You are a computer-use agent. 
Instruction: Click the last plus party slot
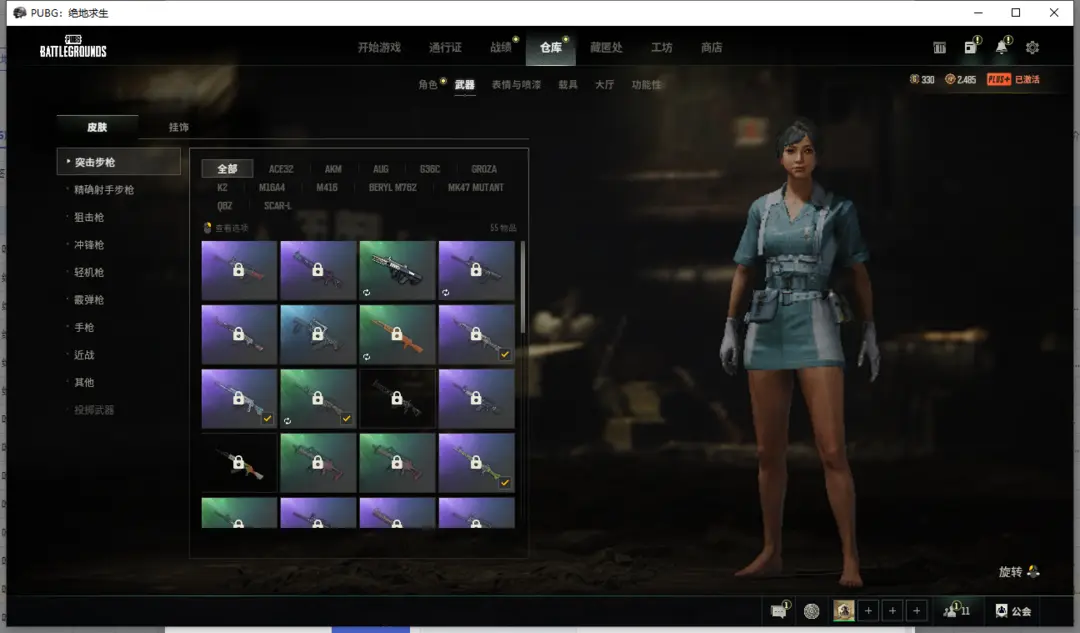point(917,611)
